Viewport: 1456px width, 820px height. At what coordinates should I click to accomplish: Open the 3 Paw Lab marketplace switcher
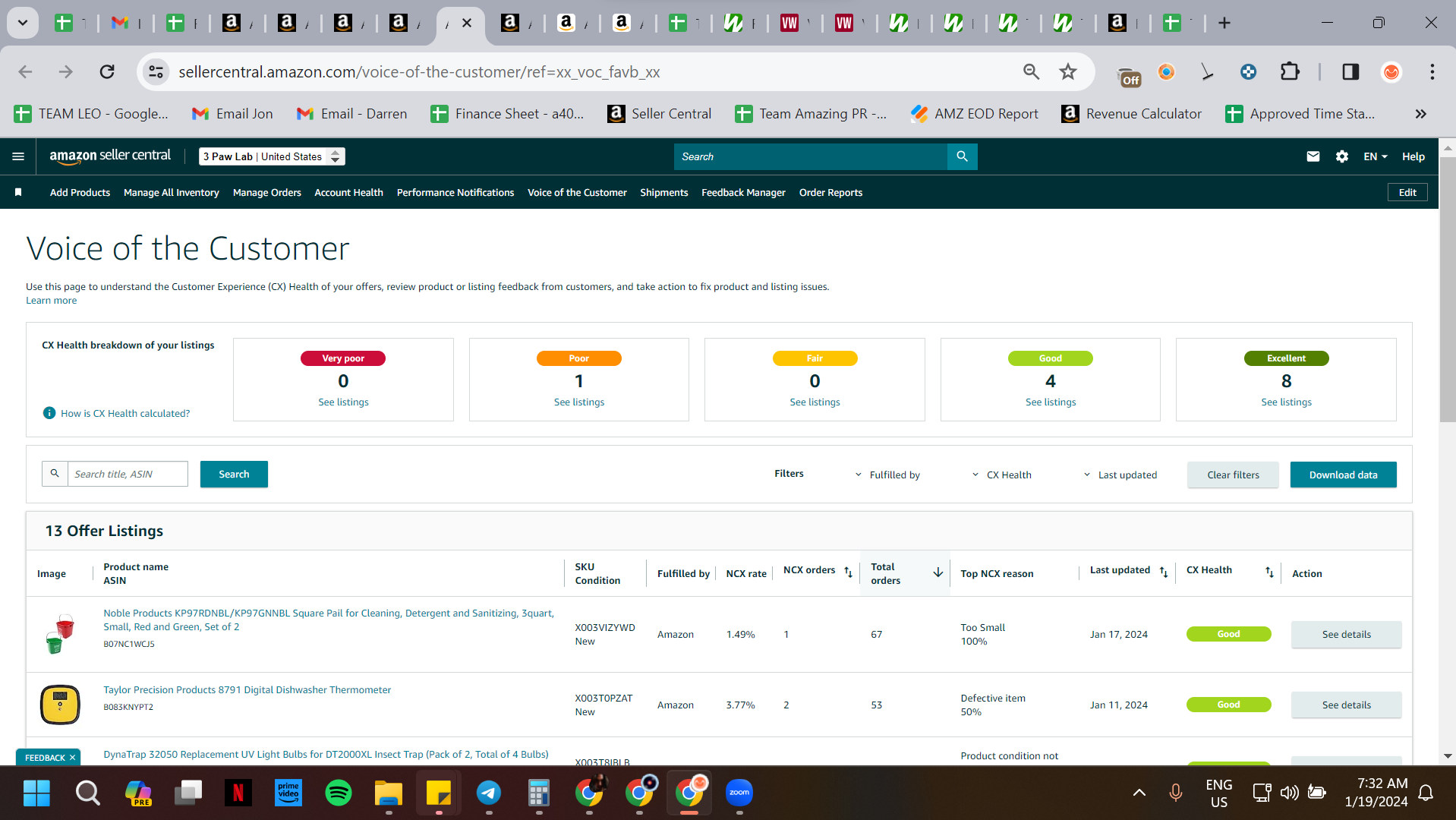pyautogui.click(x=272, y=156)
